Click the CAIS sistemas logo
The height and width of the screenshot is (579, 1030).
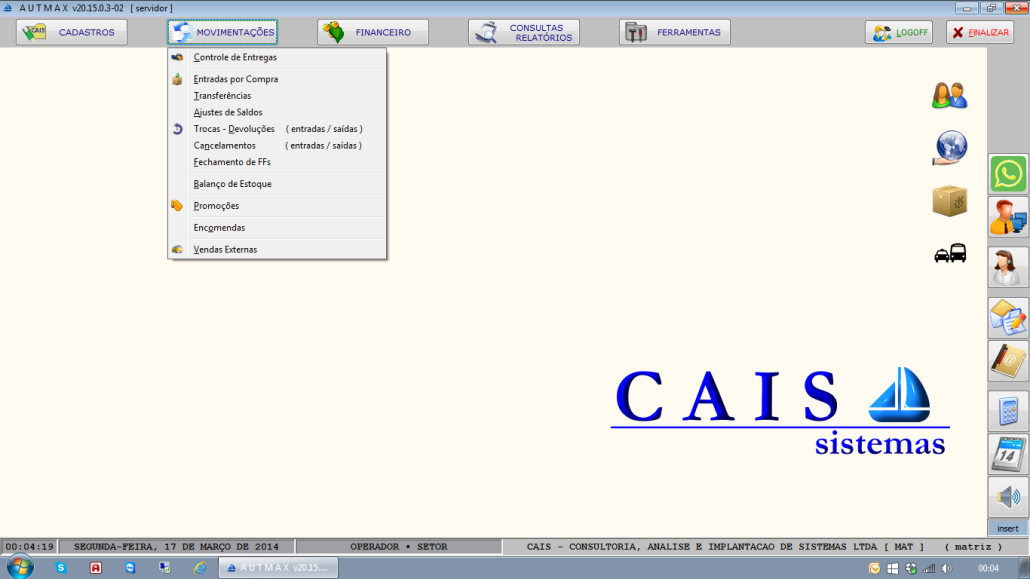[x=780, y=411]
